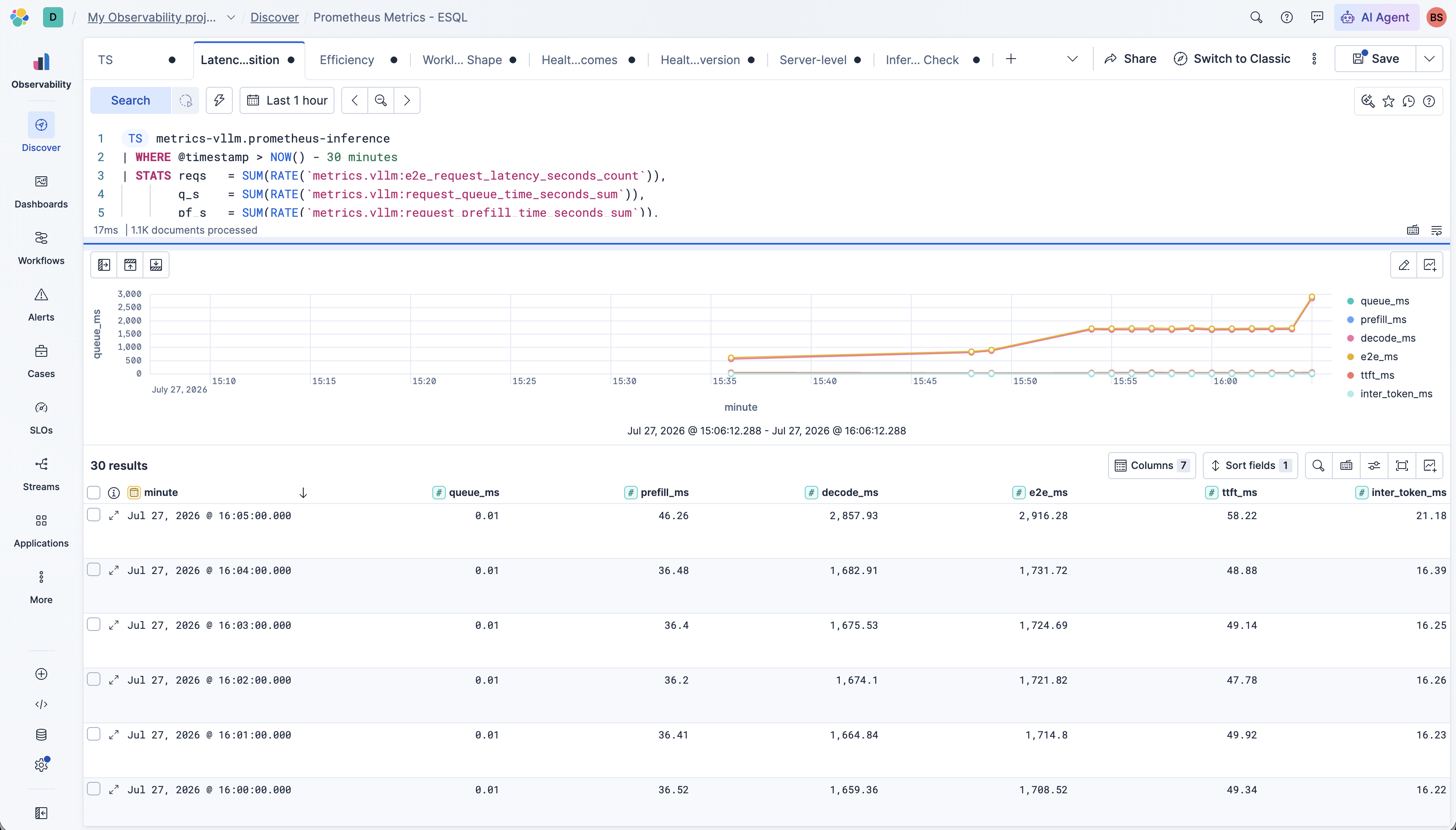Switch to the Healt...comes tab

tap(588, 60)
